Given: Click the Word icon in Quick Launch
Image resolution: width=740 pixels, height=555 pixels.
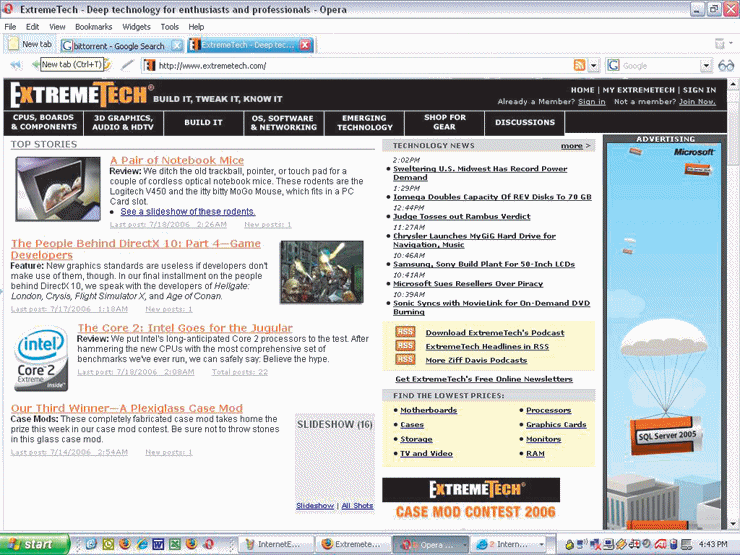Looking at the screenshot, I should tap(158, 544).
